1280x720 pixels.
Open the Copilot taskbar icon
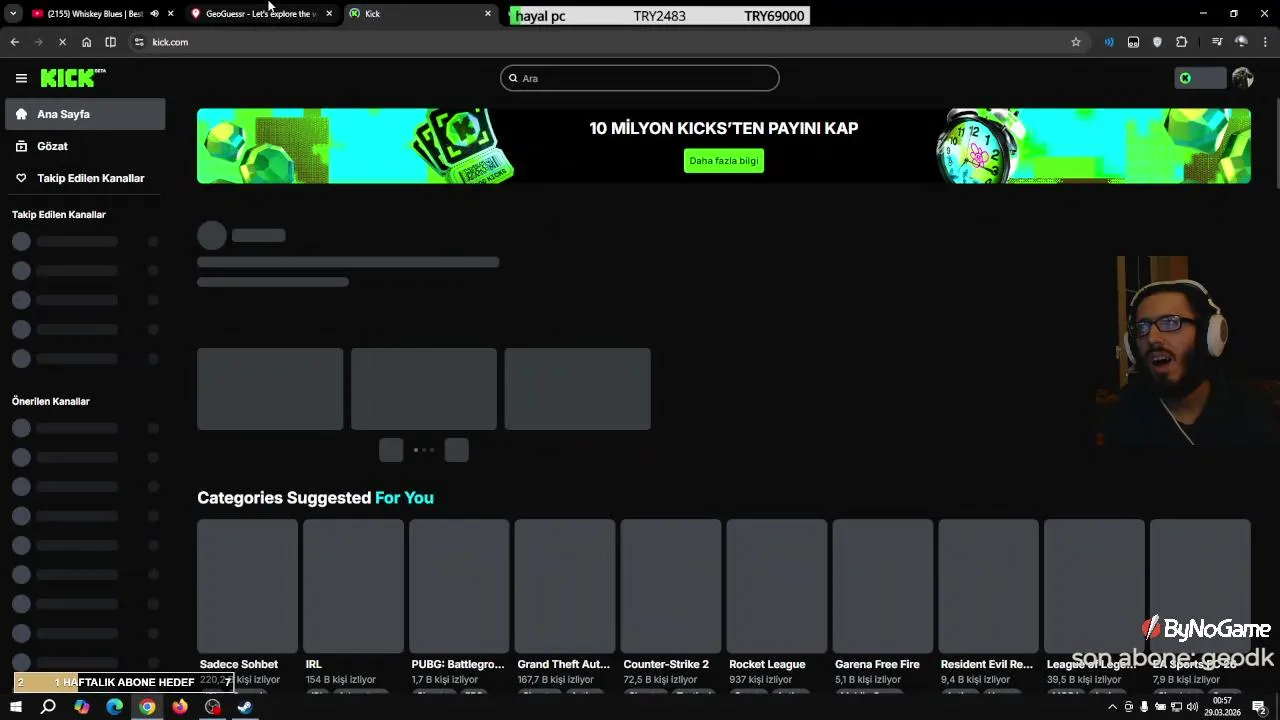pos(82,707)
